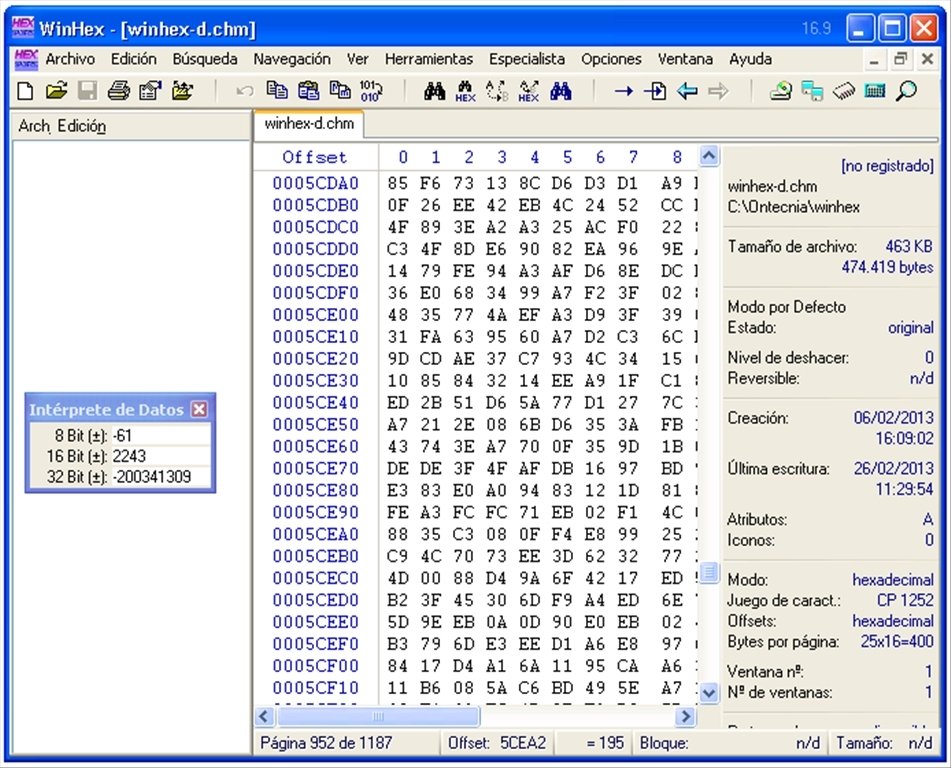Viewport: 951px width, 768px height.
Task: Open the Ver menu
Action: 357,59
